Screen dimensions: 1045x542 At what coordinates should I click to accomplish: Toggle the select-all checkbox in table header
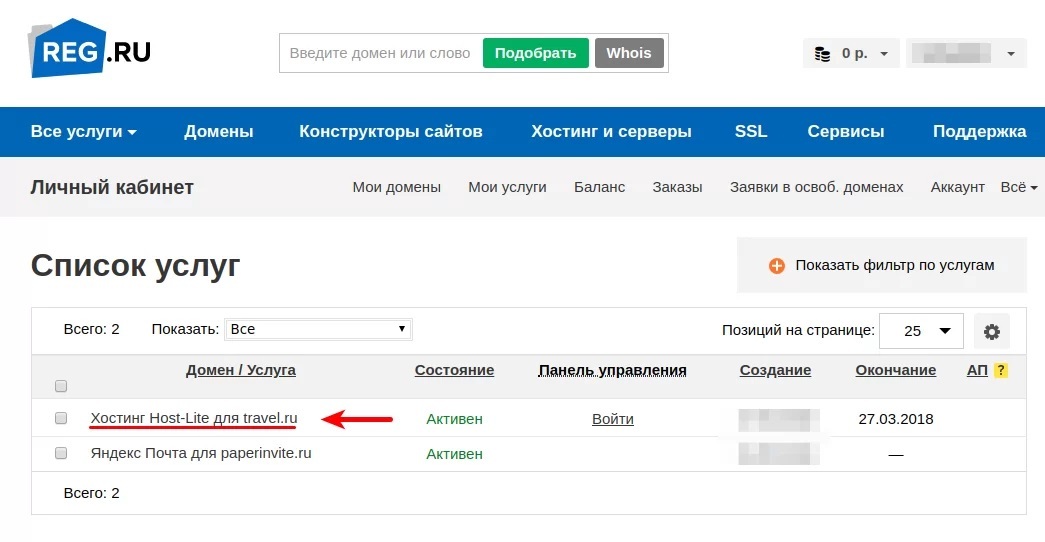point(61,386)
